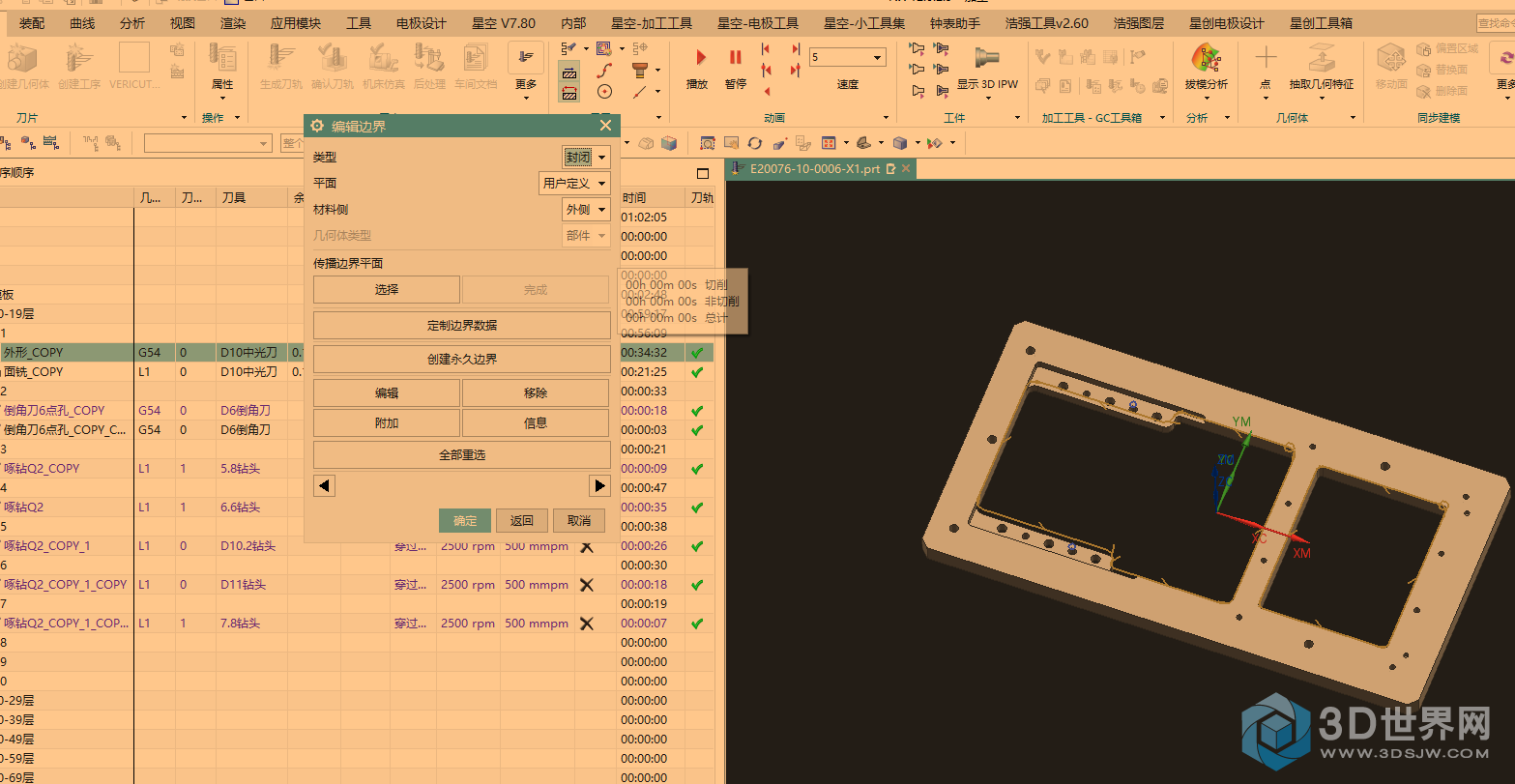Open the 属性 properties tool
Screen dimensions: 1515x784
(x=222, y=64)
